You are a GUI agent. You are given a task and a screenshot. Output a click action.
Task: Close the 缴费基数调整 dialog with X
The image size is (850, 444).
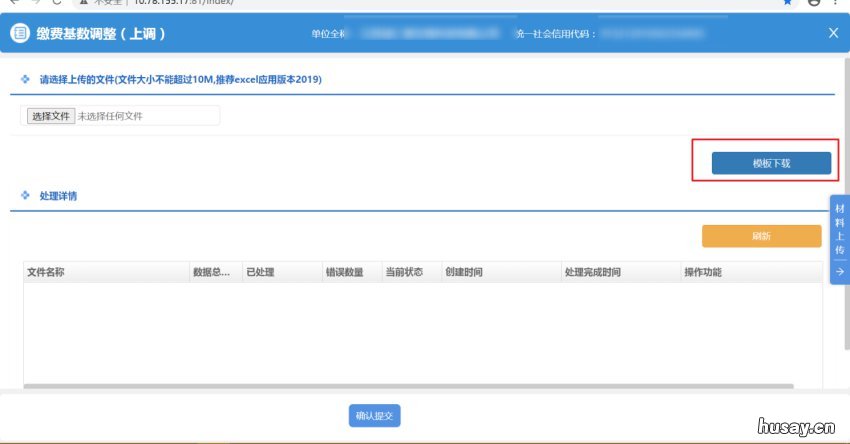tap(833, 33)
